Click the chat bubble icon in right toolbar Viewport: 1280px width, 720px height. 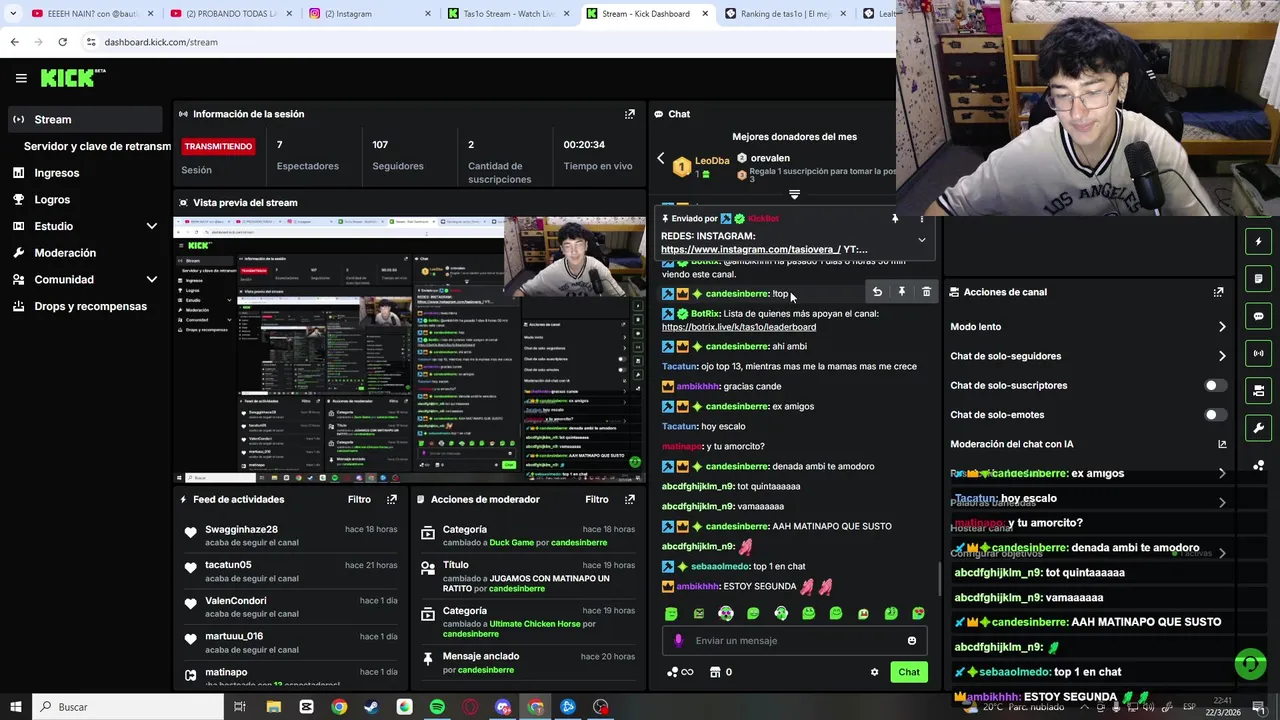[1259, 316]
